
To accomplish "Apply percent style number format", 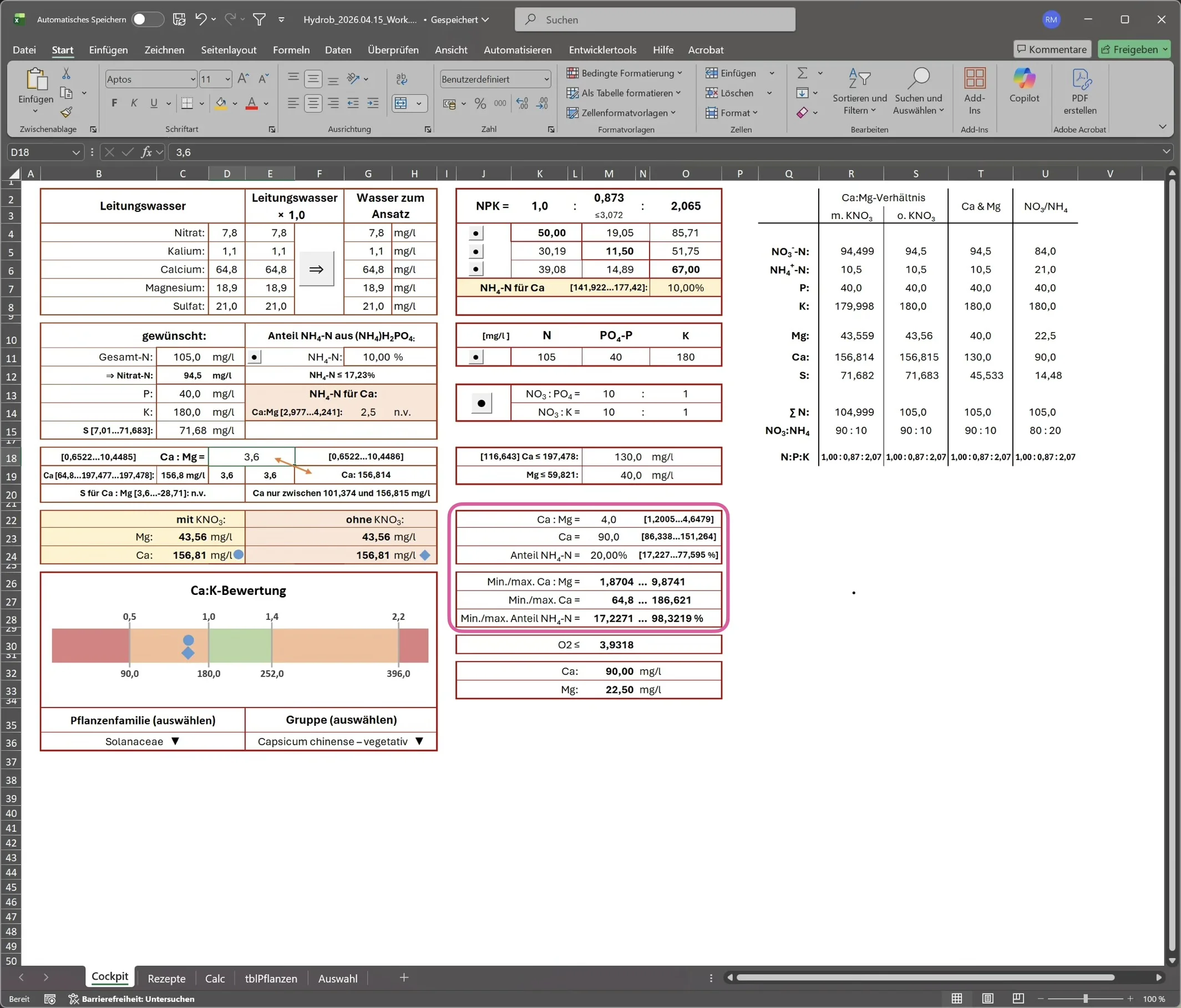I will [x=480, y=103].
